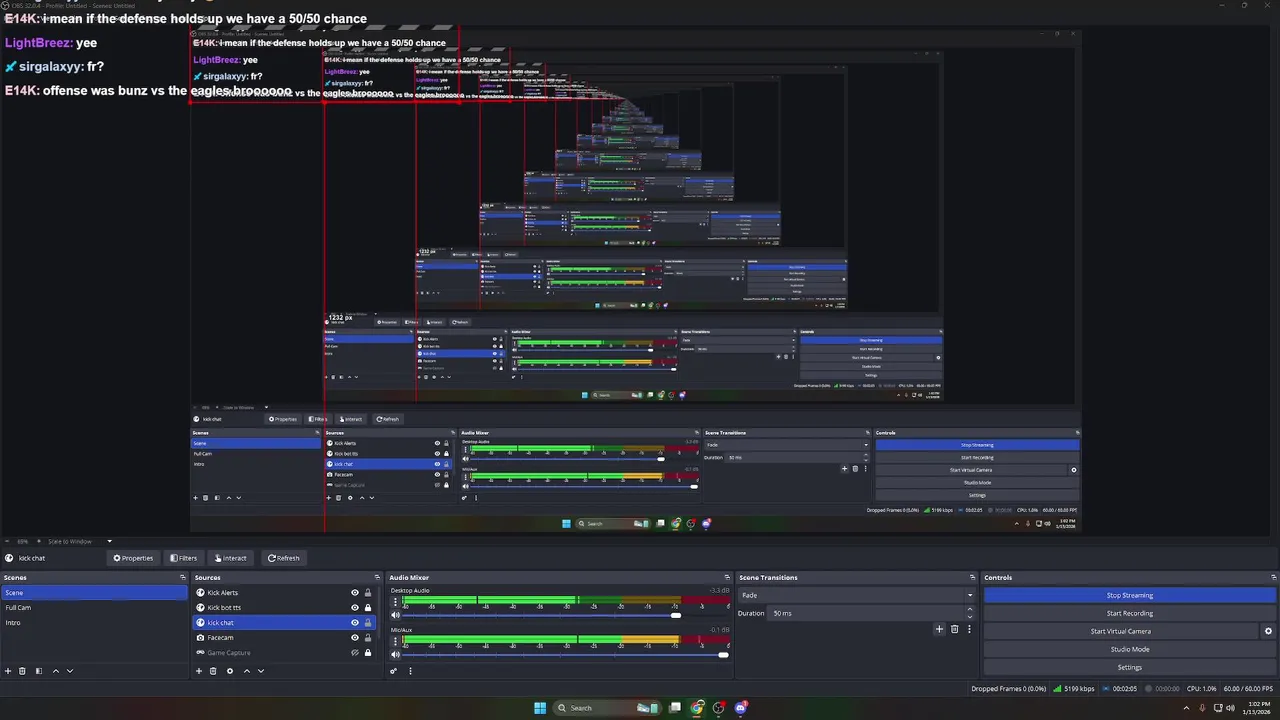Add a scene transition with the plus icon
Screen dimensions: 1280x720
[939, 629]
